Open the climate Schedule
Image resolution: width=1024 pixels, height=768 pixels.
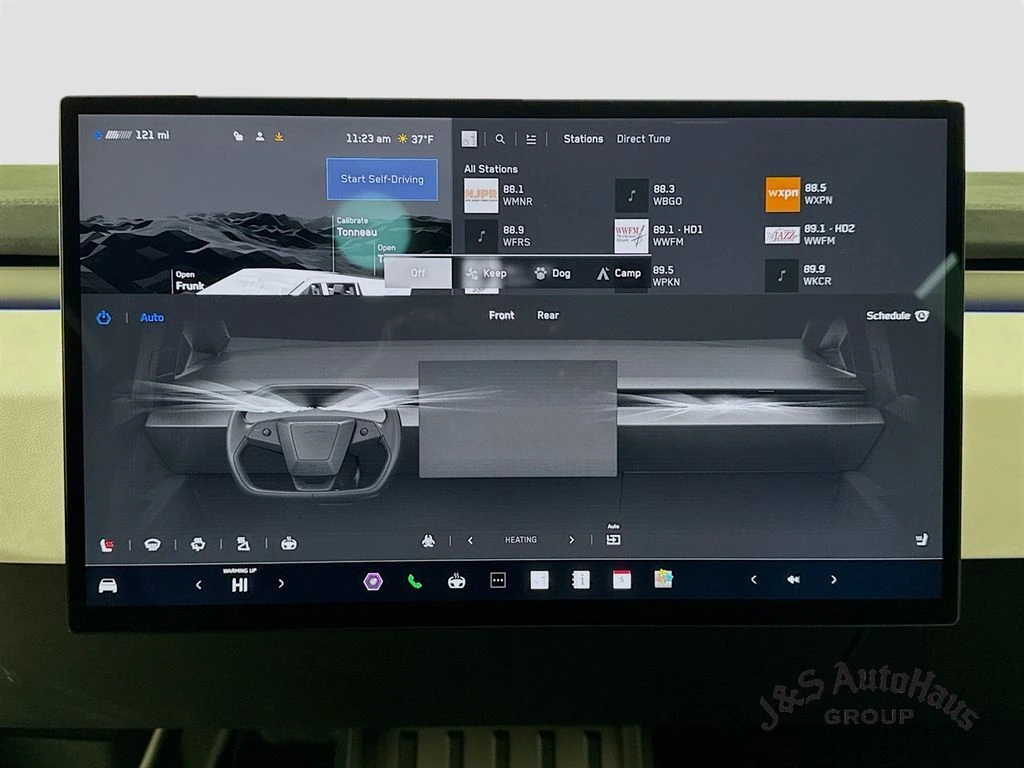click(x=897, y=316)
